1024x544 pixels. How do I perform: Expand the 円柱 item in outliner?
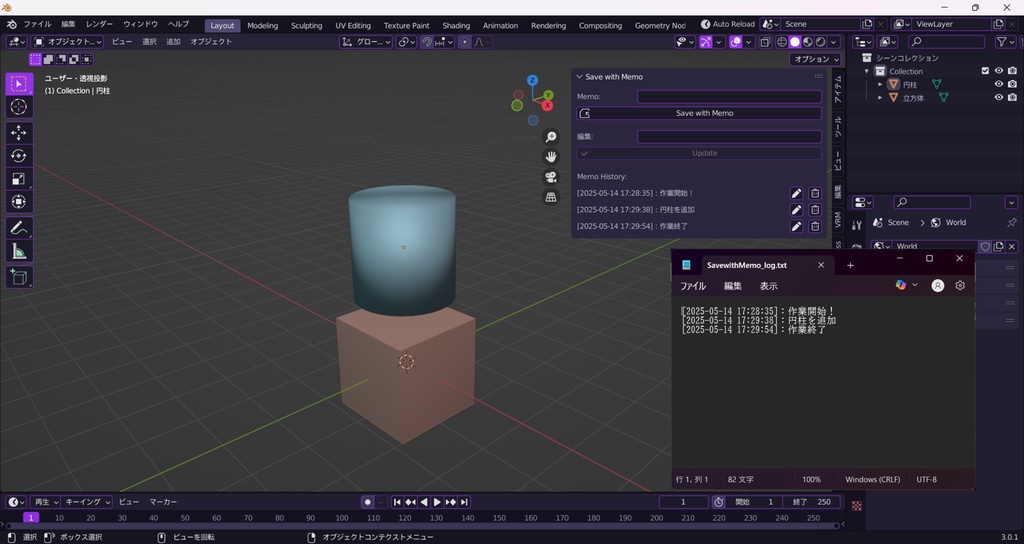[881, 85]
